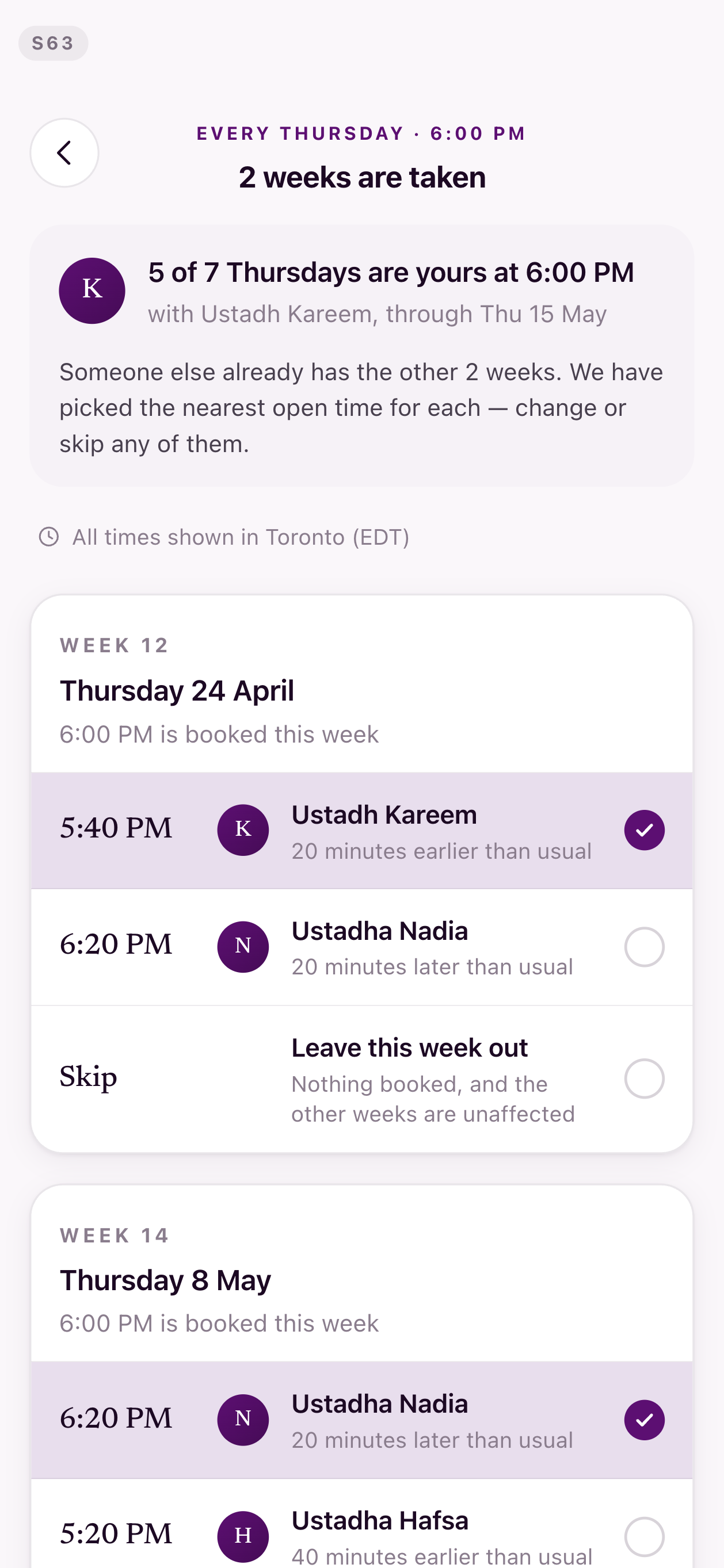The width and height of the screenshot is (724, 1568).
Task: Tap the clock icon beside timezone note
Action: pos(49,536)
